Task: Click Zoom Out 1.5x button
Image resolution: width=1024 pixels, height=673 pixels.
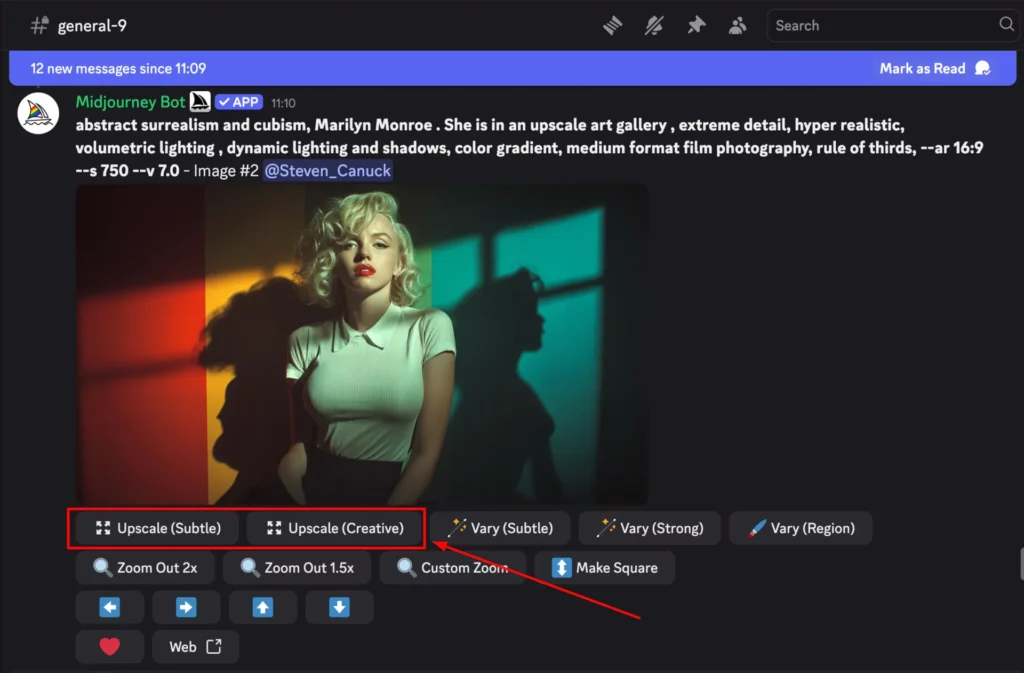Action: click(297, 568)
